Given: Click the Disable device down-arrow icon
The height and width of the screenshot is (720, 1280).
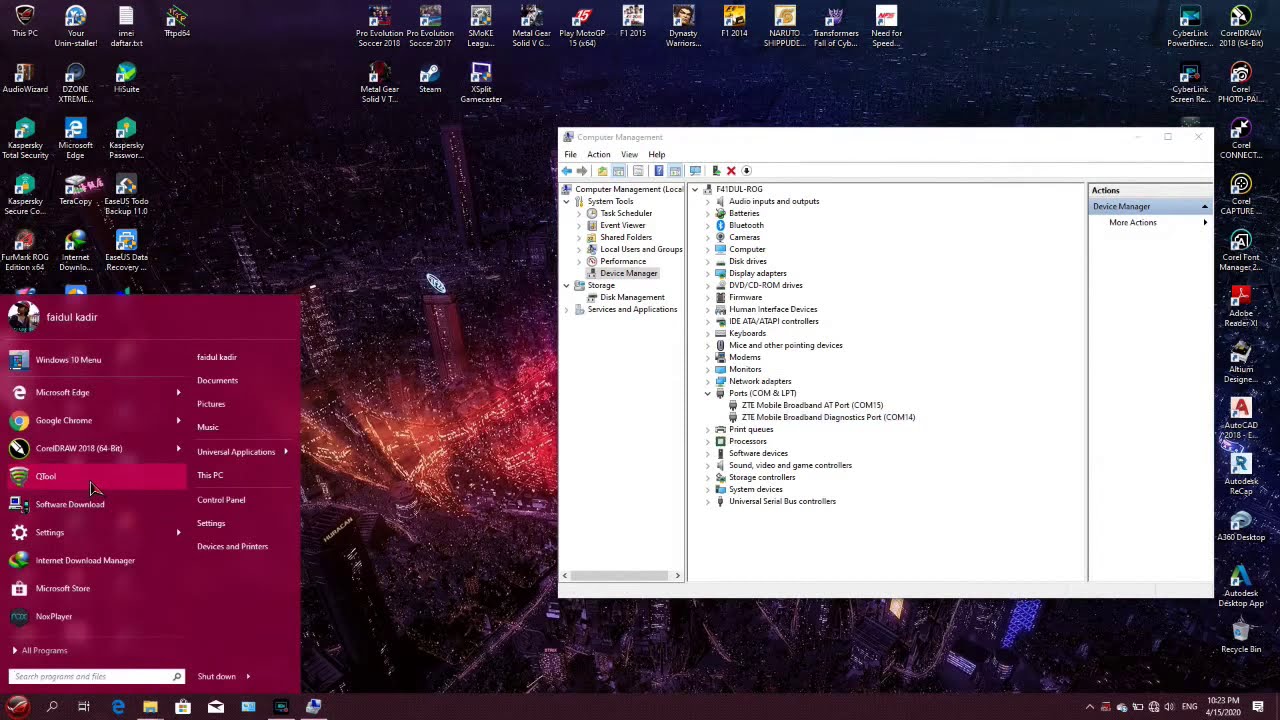Looking at the screenshot, I should click(746, 171).
